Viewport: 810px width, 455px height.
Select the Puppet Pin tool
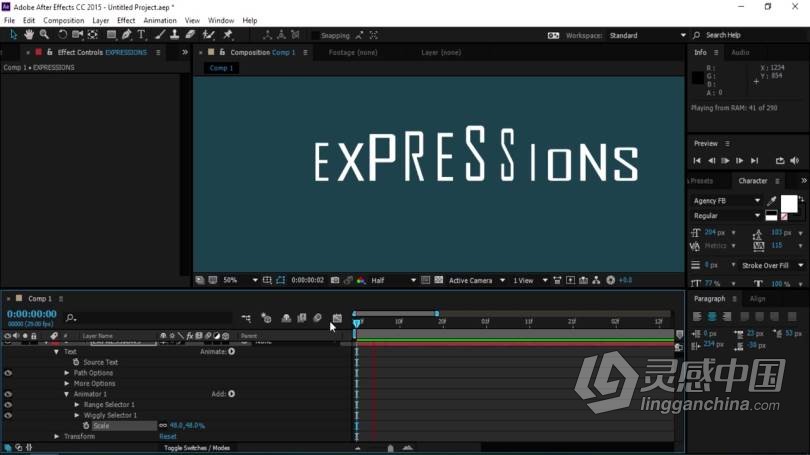tap(228, 35)
